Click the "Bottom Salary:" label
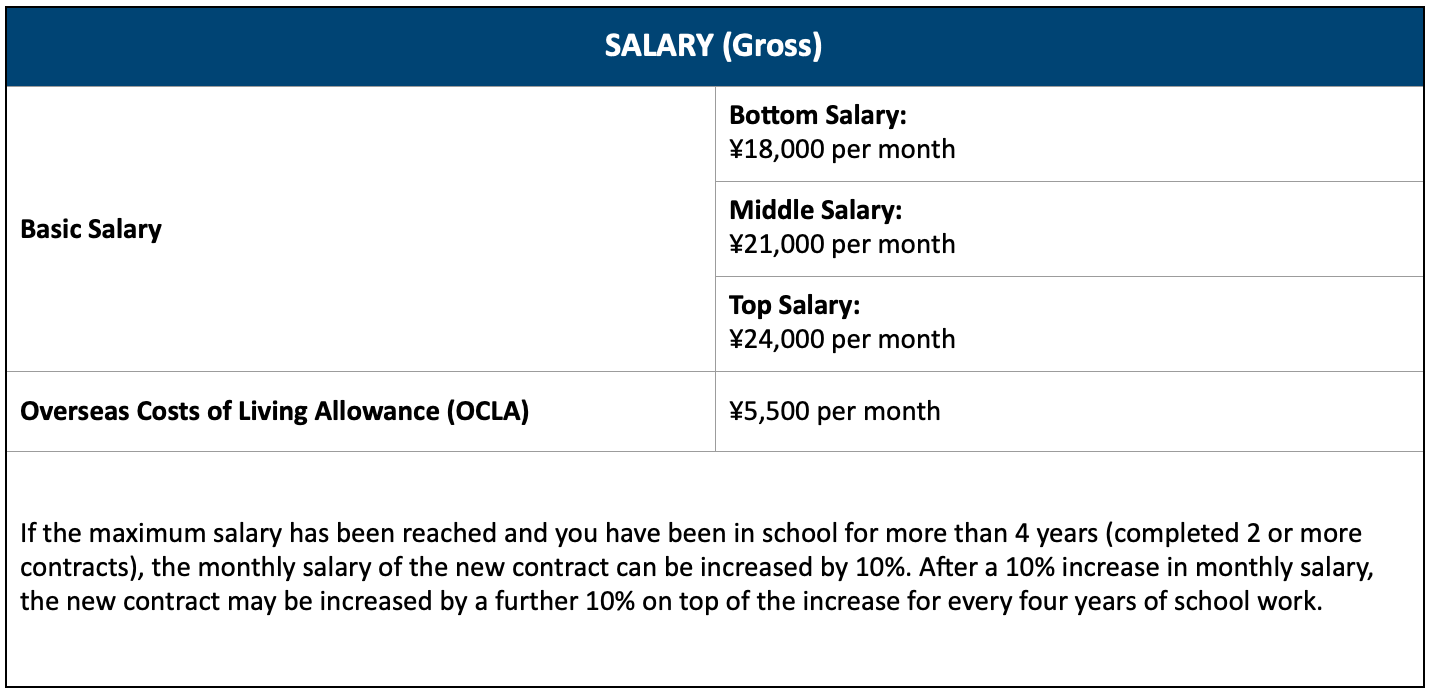This screenshot has height=693, width=1432. tap(817, 116)
